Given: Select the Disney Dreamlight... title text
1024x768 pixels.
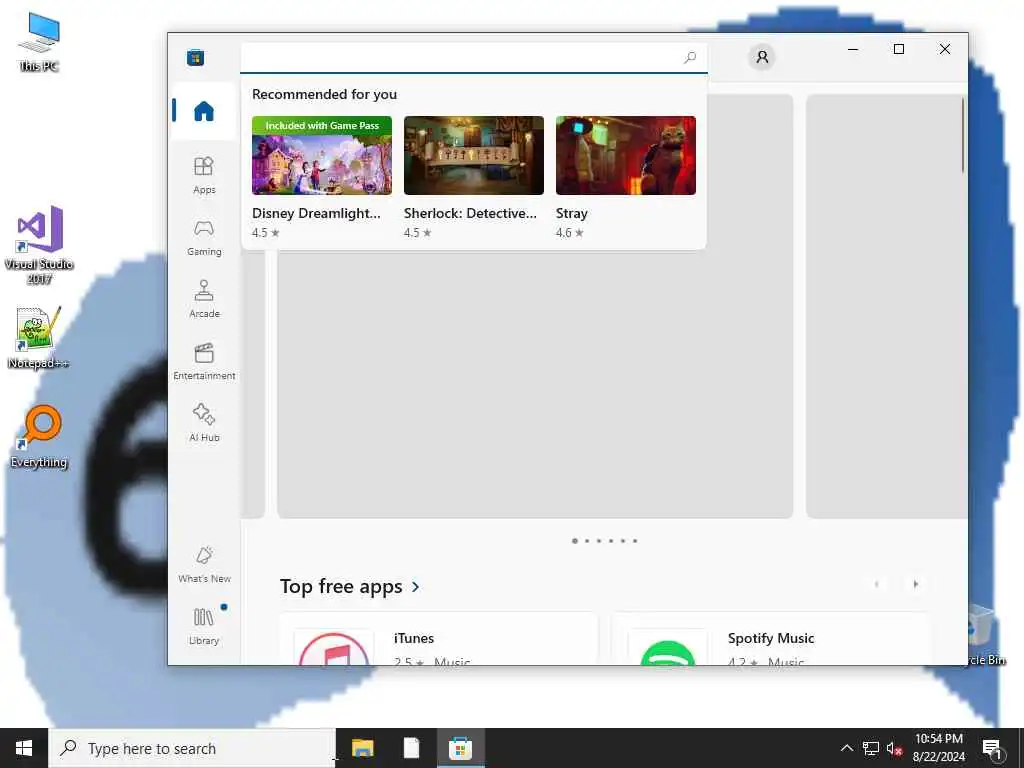Looking at the screenshot, I should coord(316,213).
